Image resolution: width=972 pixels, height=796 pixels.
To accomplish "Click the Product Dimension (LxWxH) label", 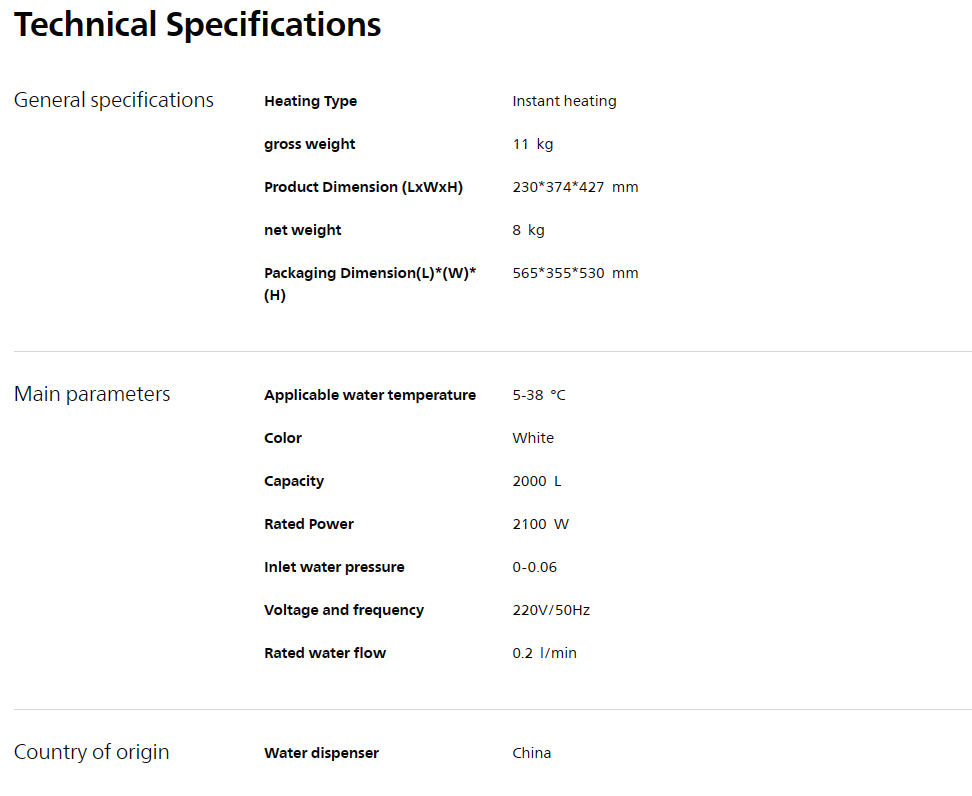I will click(x=363, y=187).
